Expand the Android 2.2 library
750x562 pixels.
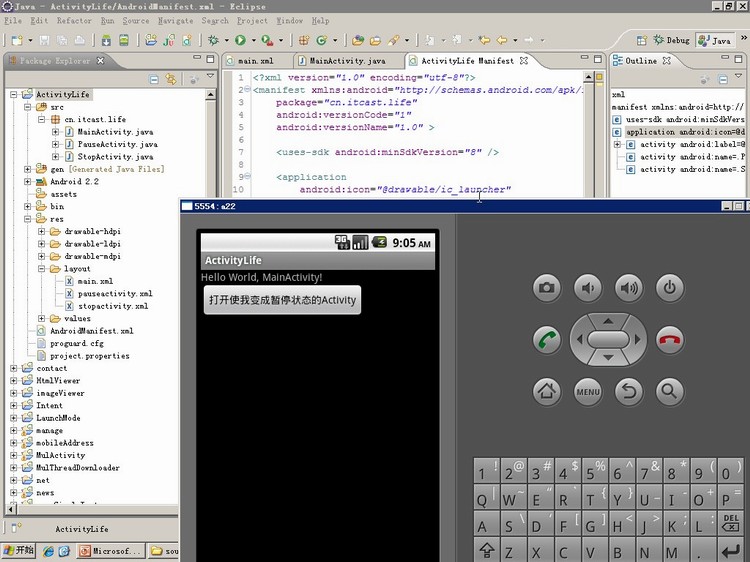point(28,182)
